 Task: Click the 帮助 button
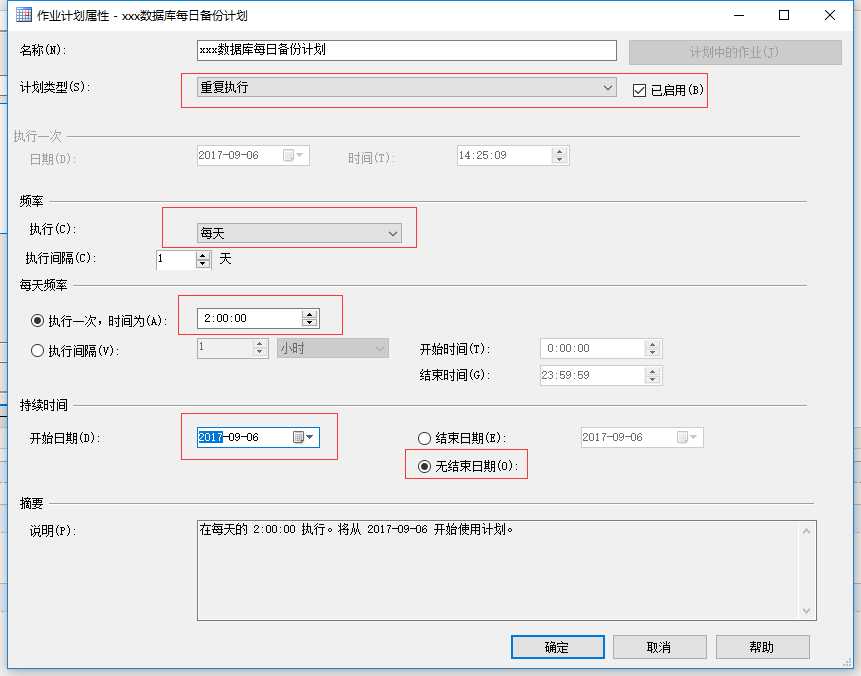762,647
